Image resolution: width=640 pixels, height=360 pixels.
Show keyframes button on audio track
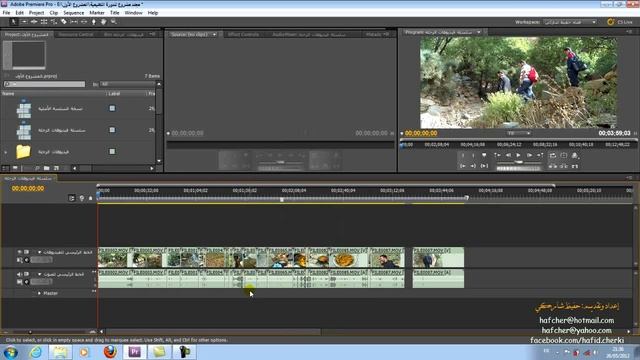pos(27,282)
